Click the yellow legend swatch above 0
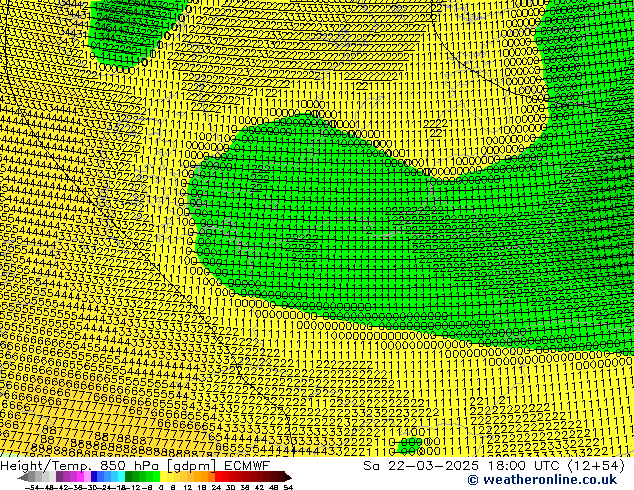The image size is (634, 490). click(x=163, y=477)
